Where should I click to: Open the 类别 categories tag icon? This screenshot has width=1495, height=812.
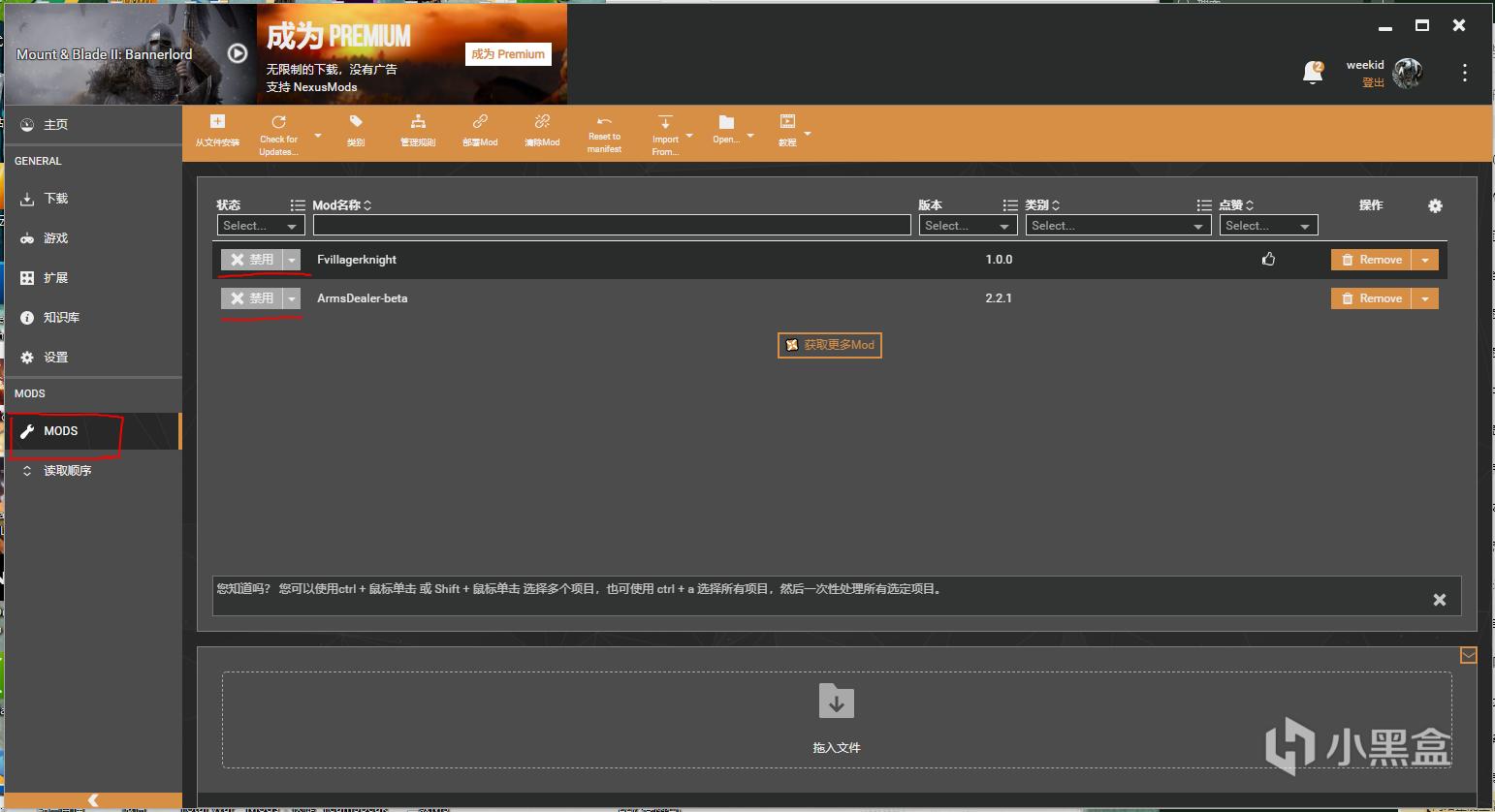(356, 122)
